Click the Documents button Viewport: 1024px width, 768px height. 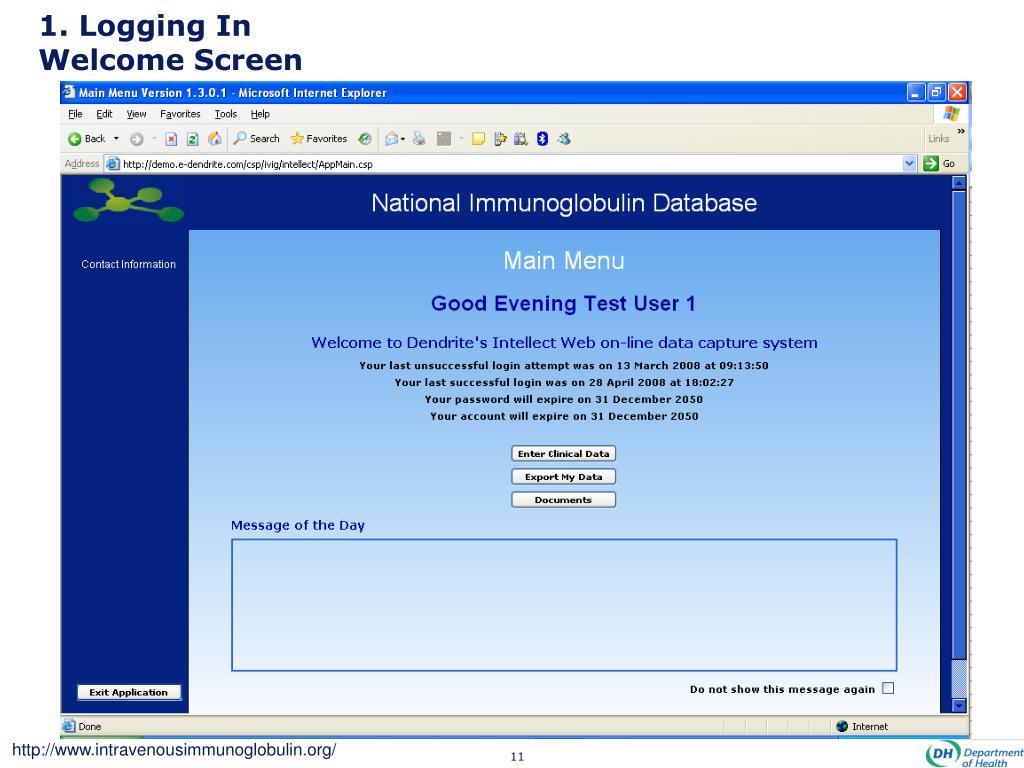[x=563, y=500]
